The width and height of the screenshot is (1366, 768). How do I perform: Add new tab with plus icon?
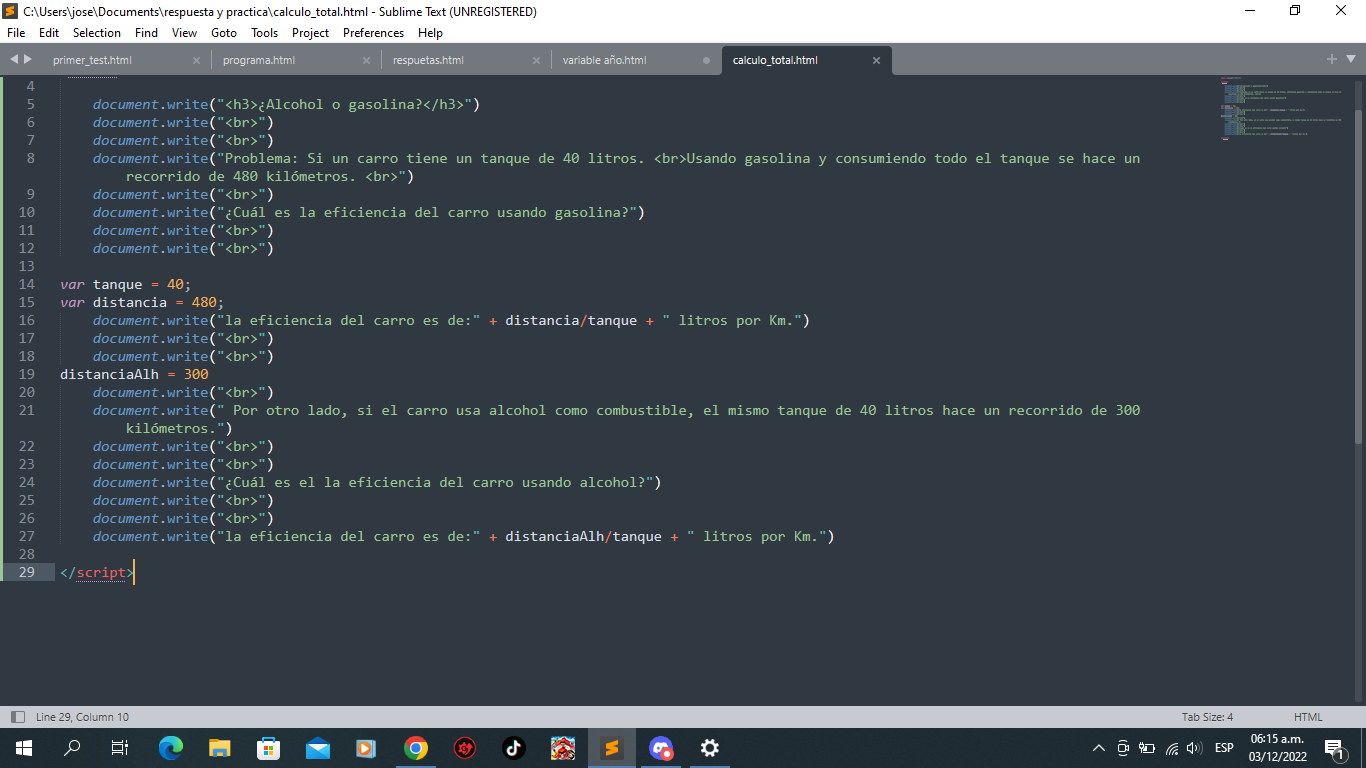pyautogui.click(x=1332, y=59)
